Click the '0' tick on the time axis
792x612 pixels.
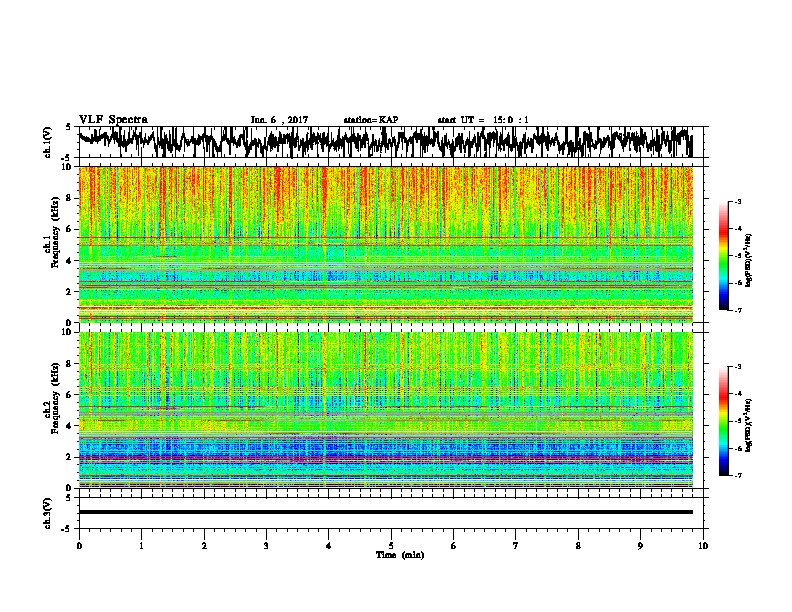pos(79,546)
